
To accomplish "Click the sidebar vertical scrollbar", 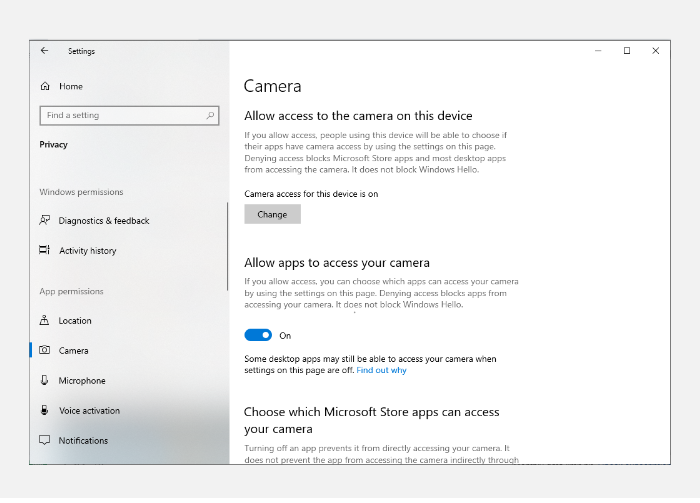I will tap(227, 246).
